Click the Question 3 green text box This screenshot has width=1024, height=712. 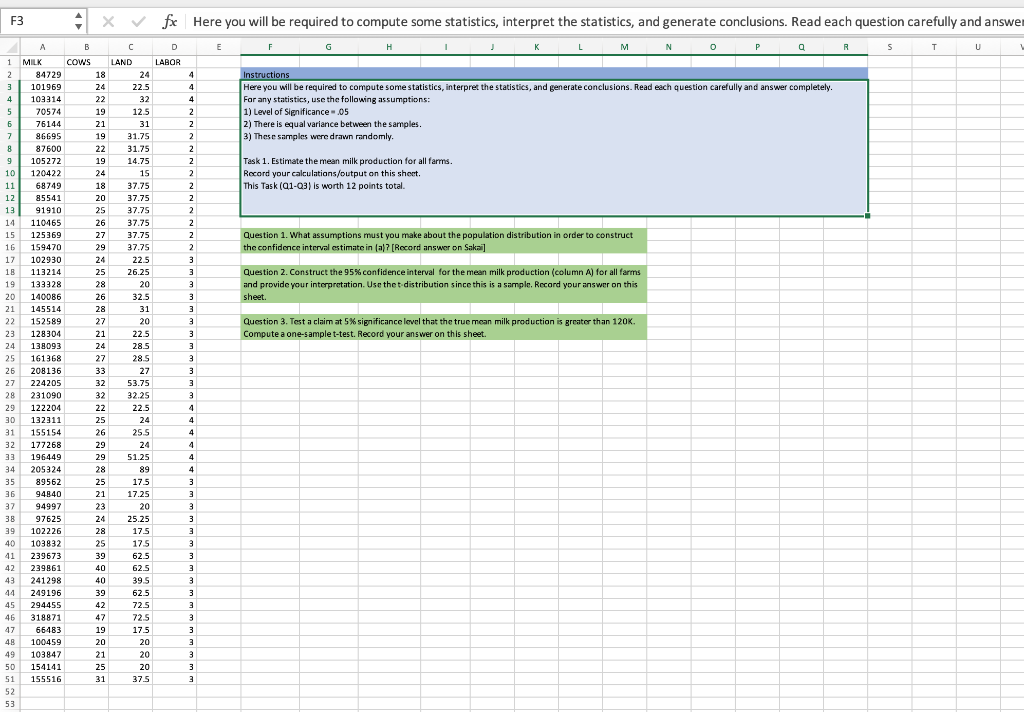[443, 327]
